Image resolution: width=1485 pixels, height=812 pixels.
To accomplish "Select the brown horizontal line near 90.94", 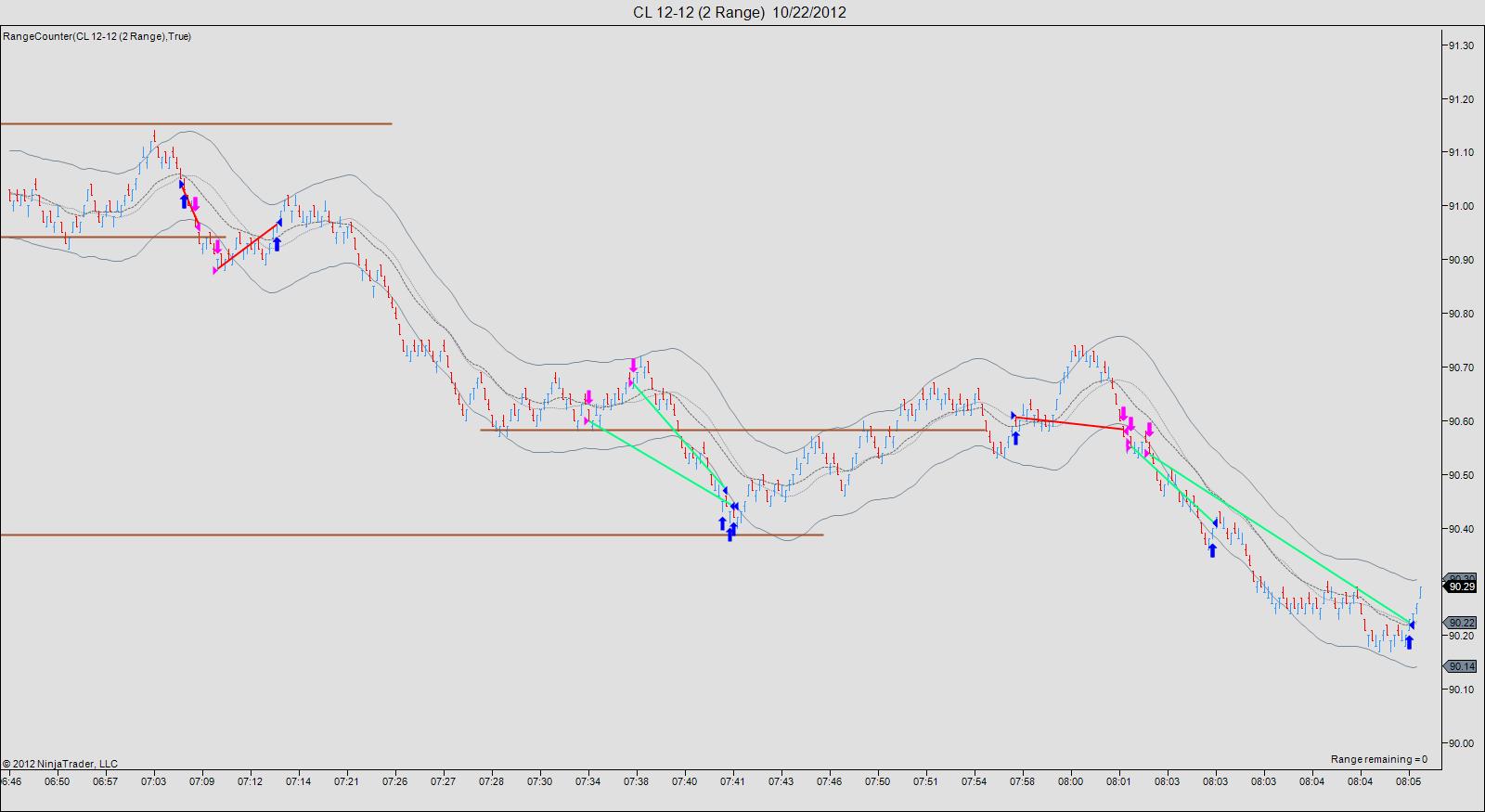I will pos(112,238).
